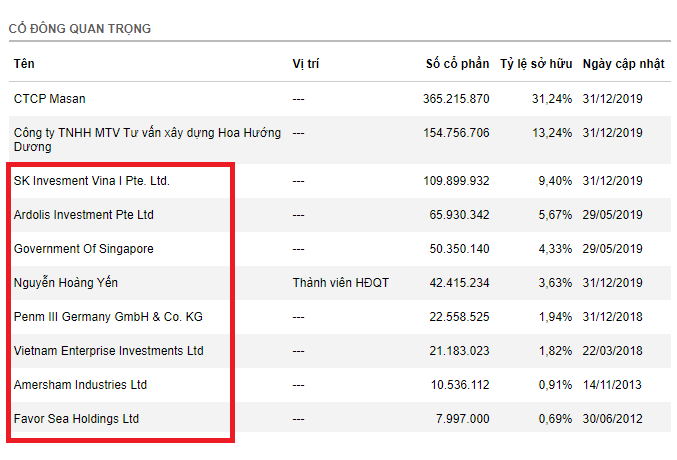Sort by Số cổ phần column header
The width and height of the screenshot is (677, 460).
click(457, 63)
